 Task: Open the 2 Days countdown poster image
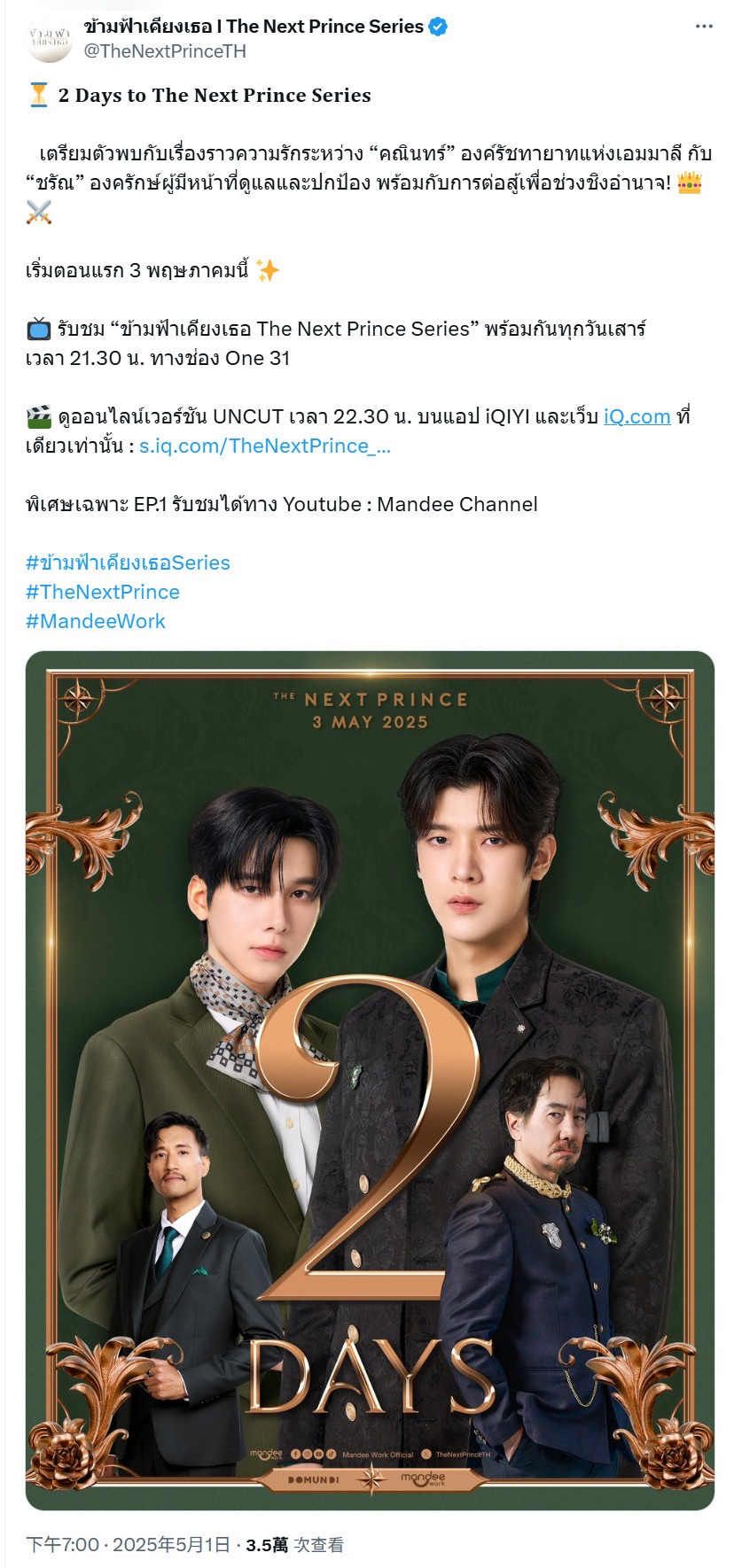[x=370, y=1081]
